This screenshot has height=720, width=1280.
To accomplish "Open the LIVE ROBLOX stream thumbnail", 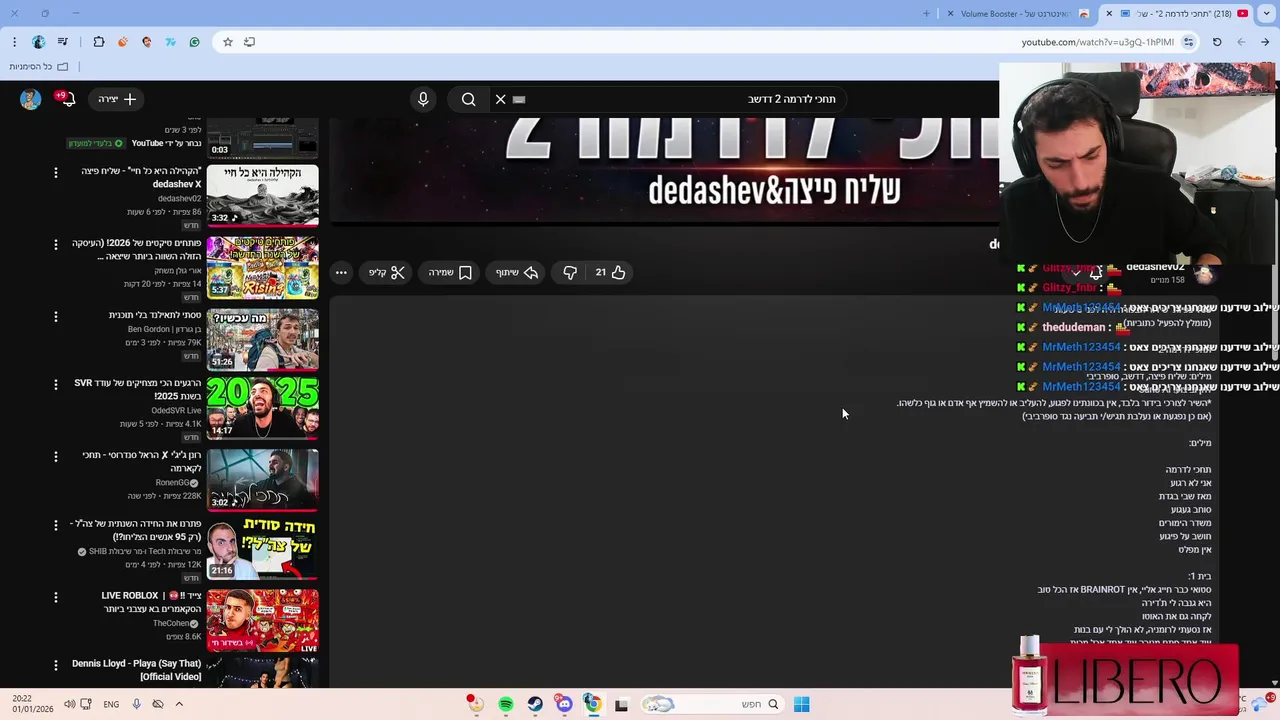I will pos(263,621).
